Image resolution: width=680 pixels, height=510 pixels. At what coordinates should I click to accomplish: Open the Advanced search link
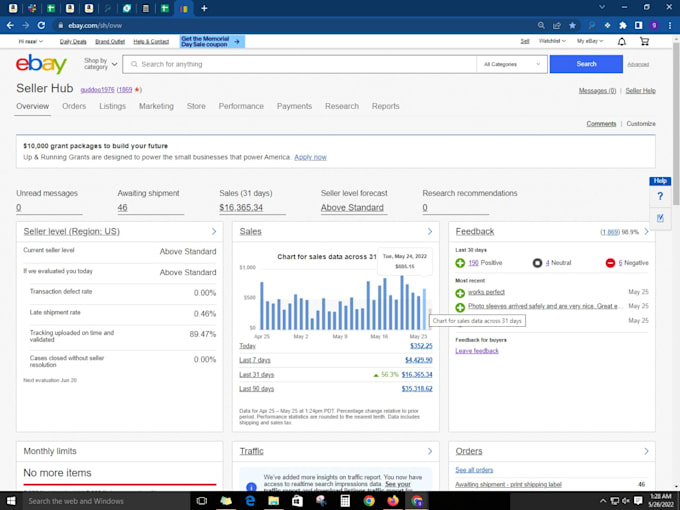[638, 64]
